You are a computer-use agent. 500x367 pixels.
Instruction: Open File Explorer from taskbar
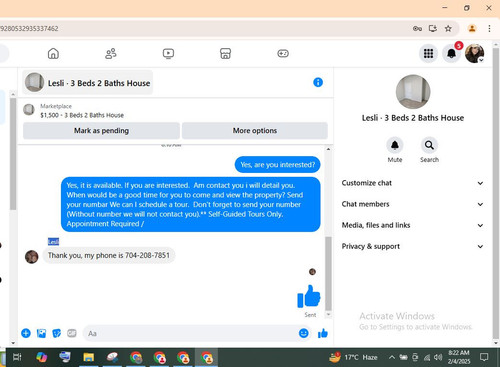pos(89,357)
